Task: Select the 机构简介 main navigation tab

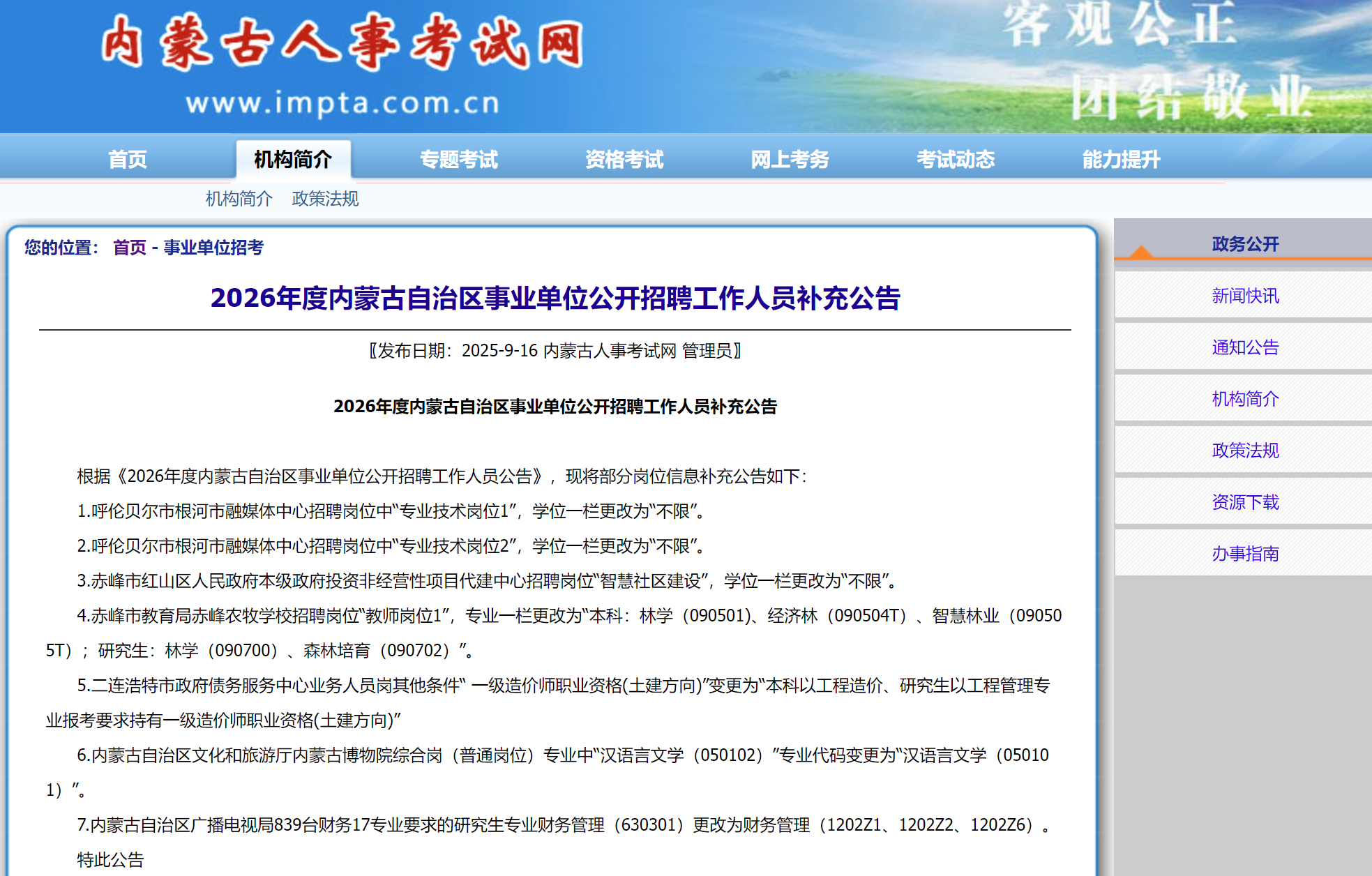Action: click(293, 160)
